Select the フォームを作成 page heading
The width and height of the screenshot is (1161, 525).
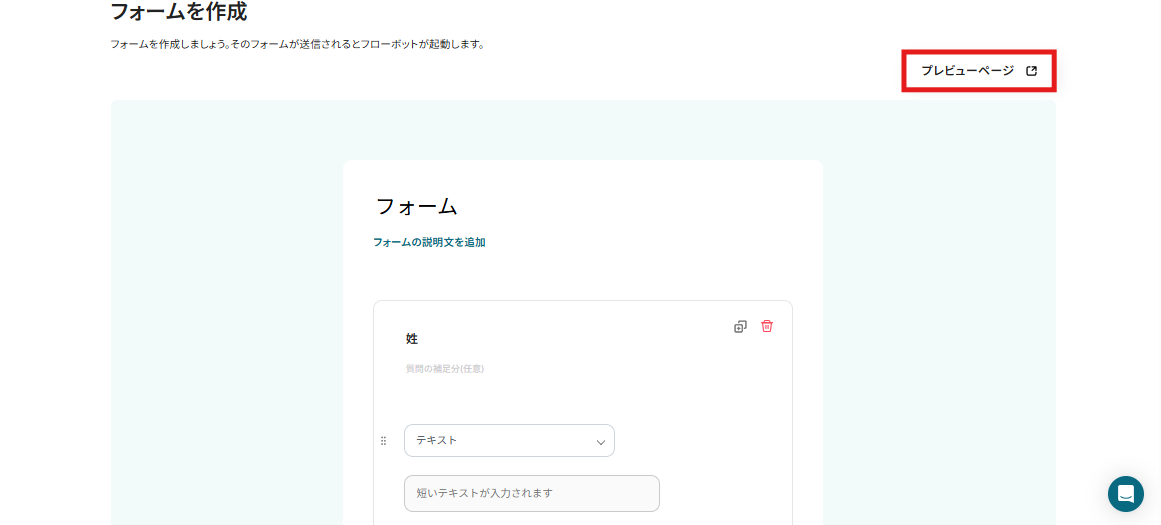tap(178, 12)
